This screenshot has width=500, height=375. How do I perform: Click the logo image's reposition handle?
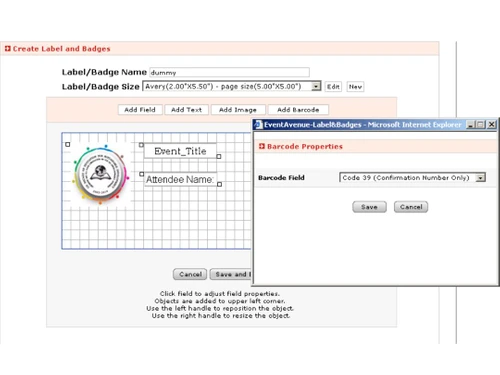coord(68,144)
